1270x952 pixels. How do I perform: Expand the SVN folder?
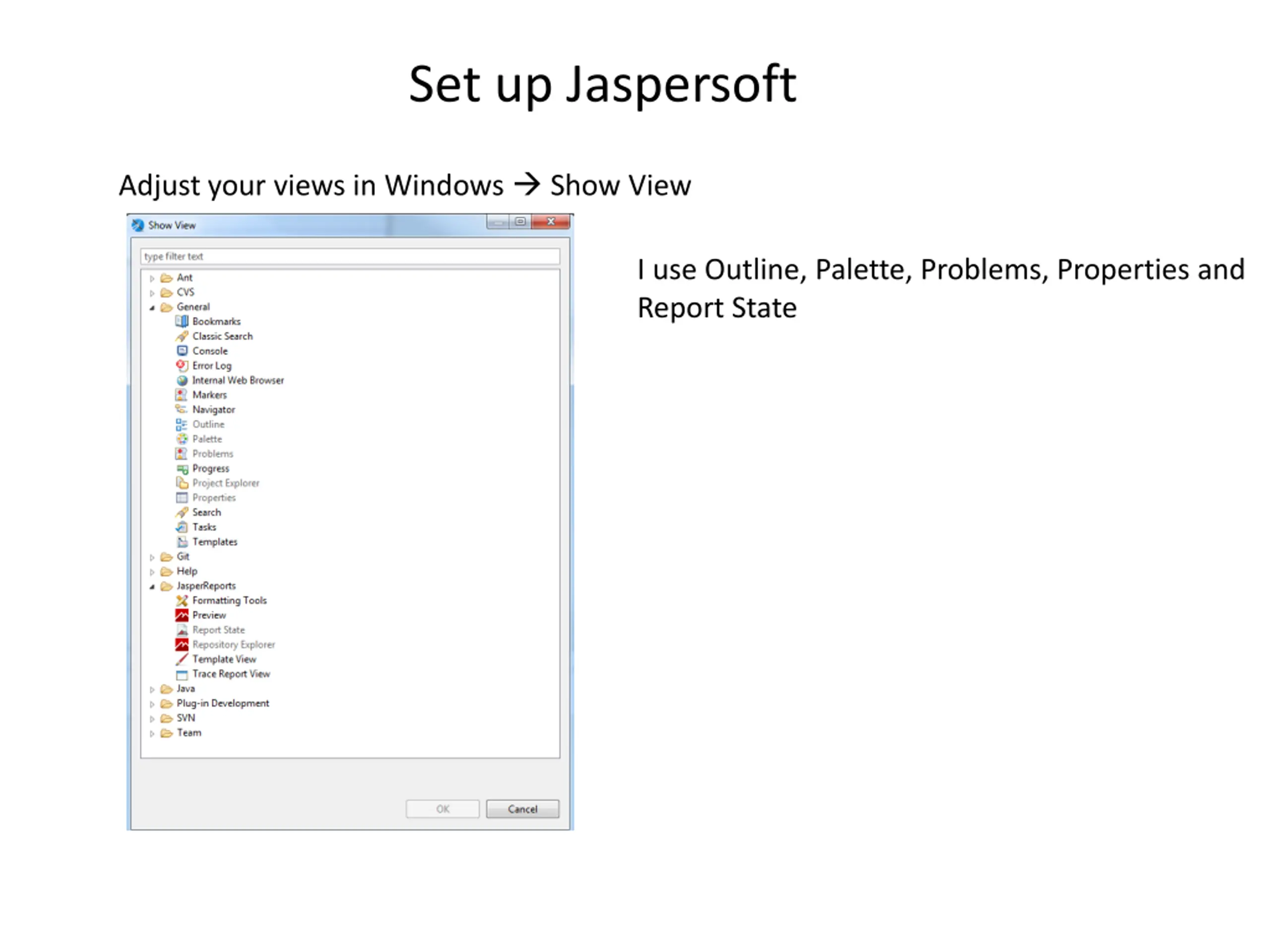click(152, 718)
